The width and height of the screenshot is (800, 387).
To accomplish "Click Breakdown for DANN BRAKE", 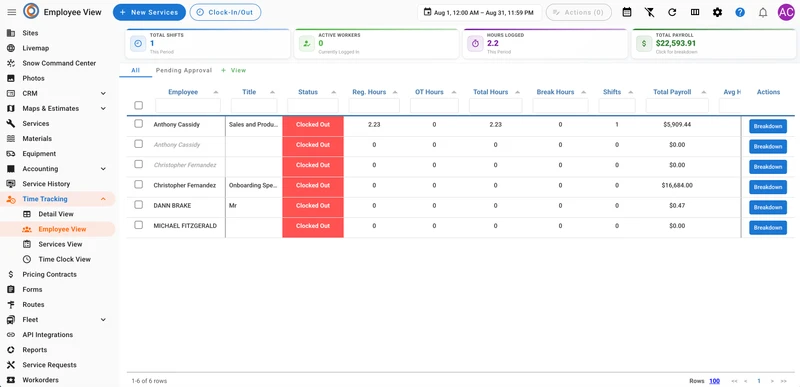I will 768,208.
